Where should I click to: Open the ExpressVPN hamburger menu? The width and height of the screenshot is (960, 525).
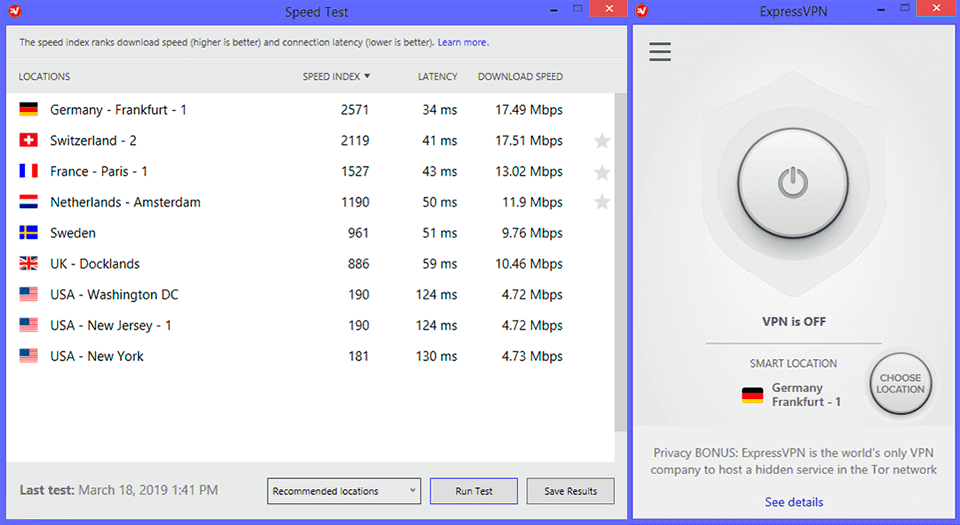pyautogui.click(x=660, y=51)
